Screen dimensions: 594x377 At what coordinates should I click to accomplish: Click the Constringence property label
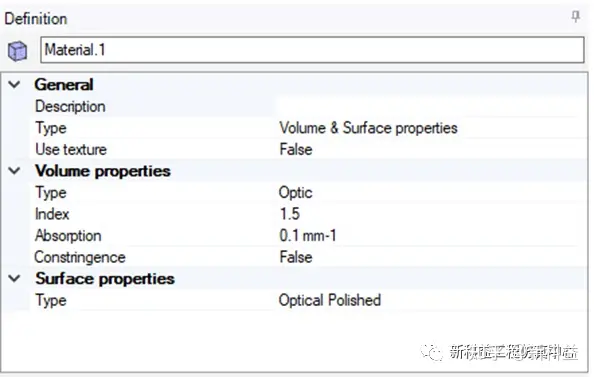pos(80,258)
